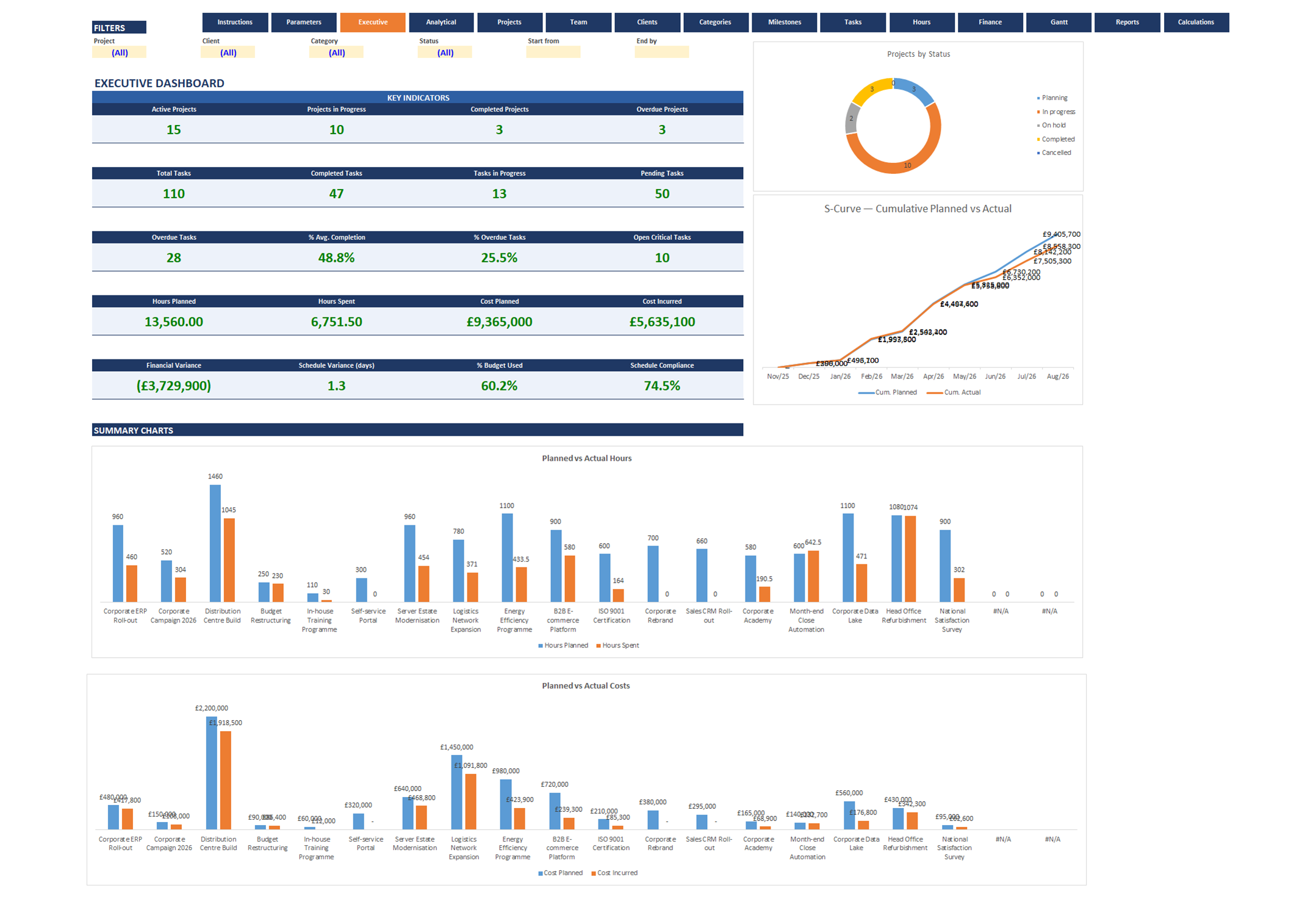
Task: Click the S-Curve chart title
Action: point(918,209)
